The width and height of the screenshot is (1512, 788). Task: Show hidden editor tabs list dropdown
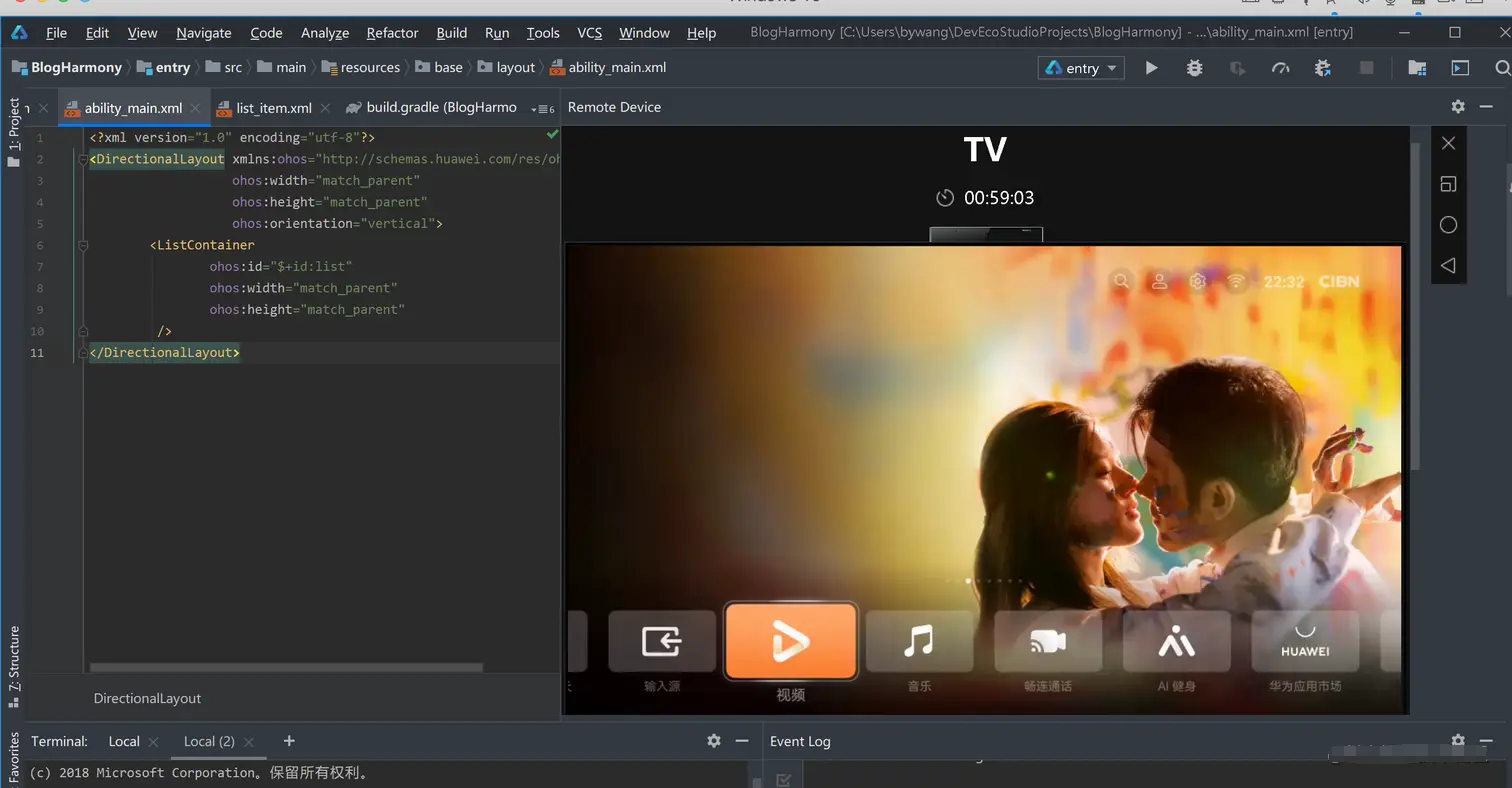pos(543,108)
